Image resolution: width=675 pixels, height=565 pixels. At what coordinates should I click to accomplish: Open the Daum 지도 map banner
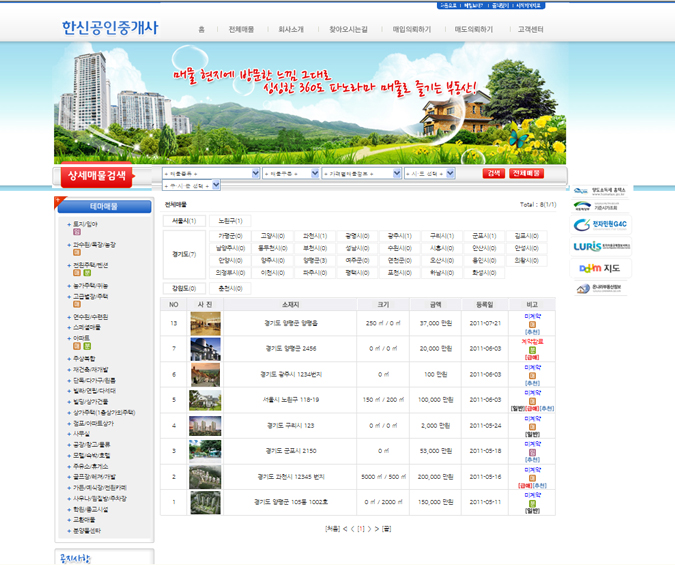click(x=601, y=268)
